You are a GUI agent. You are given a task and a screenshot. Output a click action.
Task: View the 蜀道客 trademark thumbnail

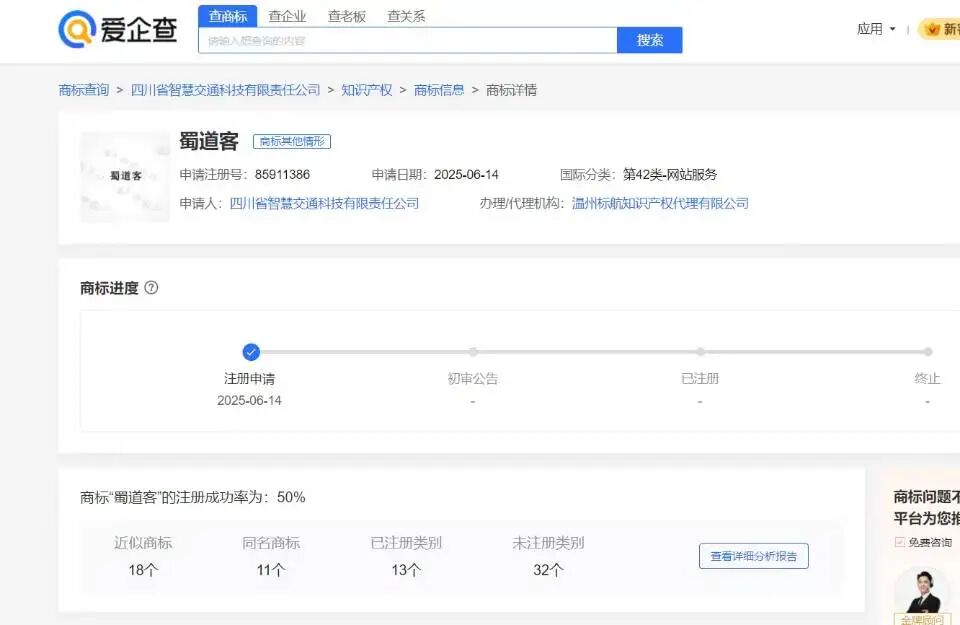point(125,176)
